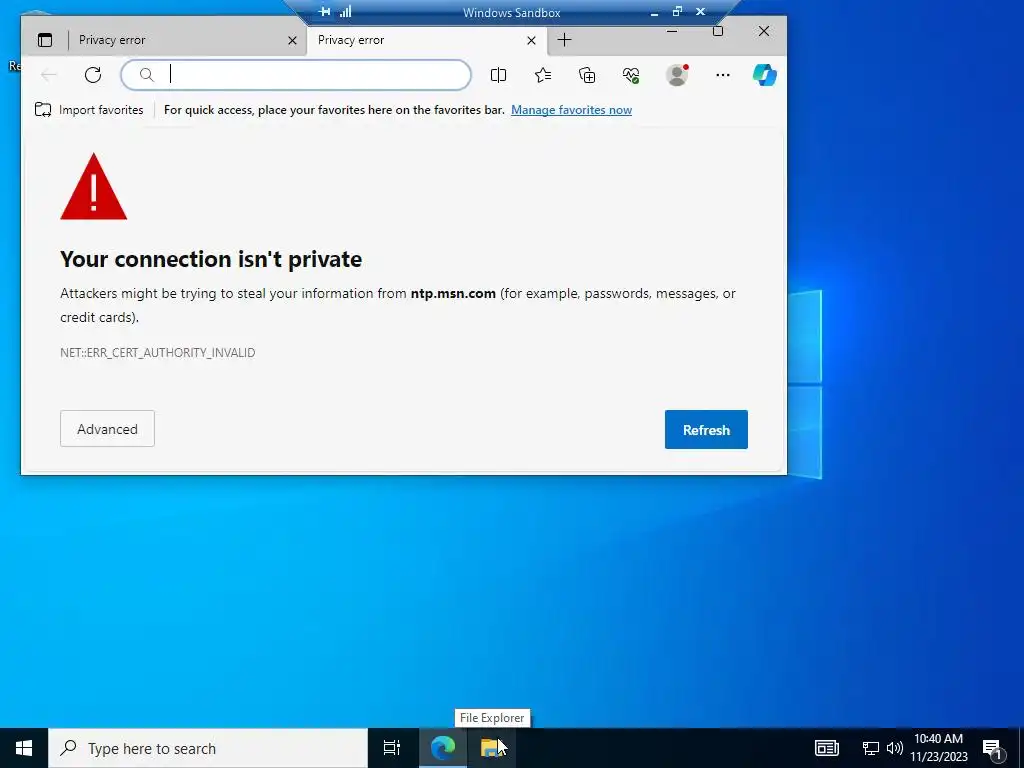Click the ntp.msn.com domain text
1024x768 pixels.
pos(453,293)
